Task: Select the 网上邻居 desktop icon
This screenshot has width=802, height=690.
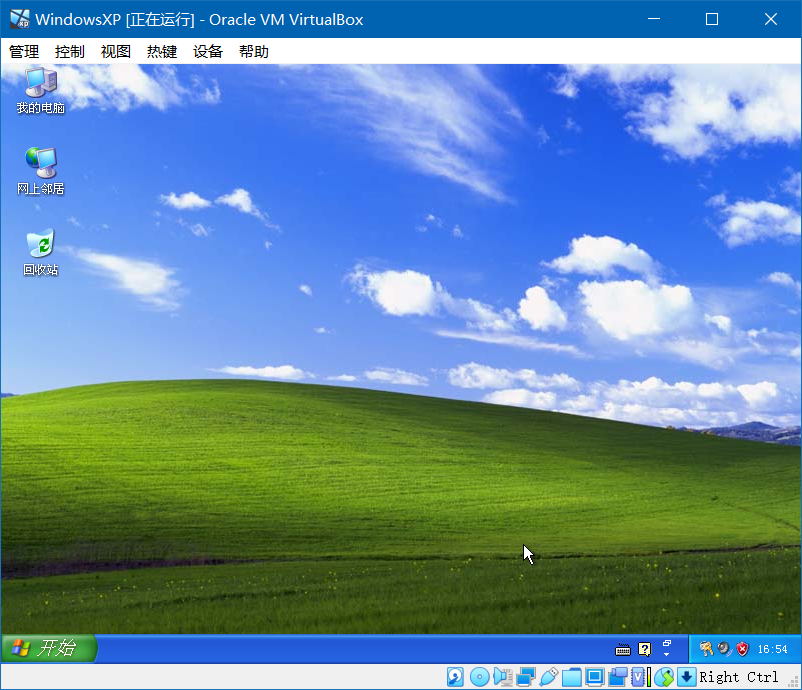Action: [41, 171]
